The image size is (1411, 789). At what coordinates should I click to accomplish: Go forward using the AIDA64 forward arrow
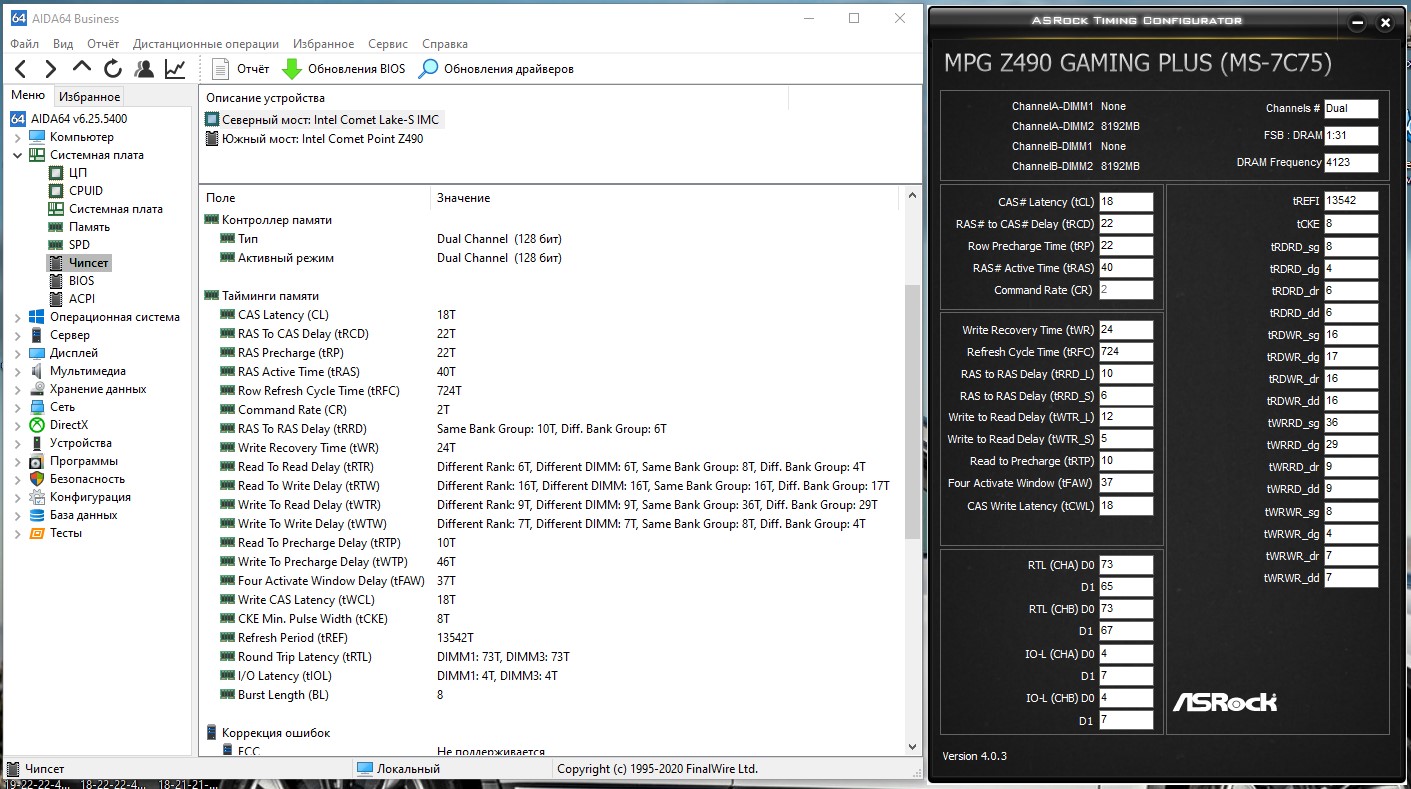click(x=51, y=69)
